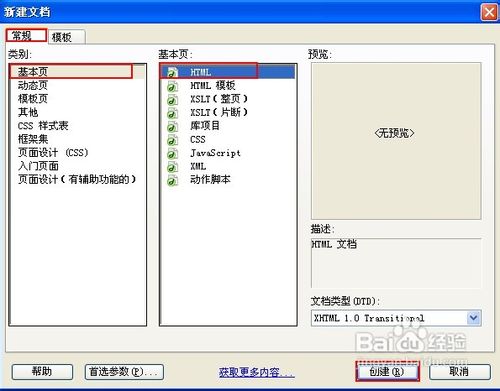Click the 无预览 preview pane
Screen dimensions: 500x391
point(396,141)
